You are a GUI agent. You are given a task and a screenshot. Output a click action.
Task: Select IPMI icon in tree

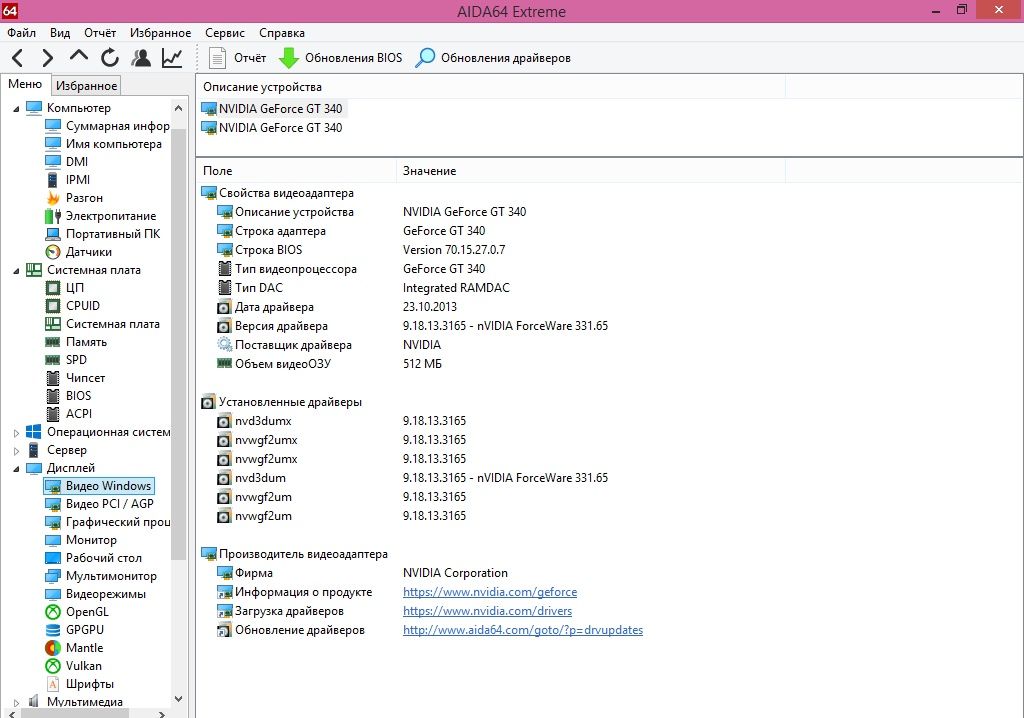[x=53, y=180]
